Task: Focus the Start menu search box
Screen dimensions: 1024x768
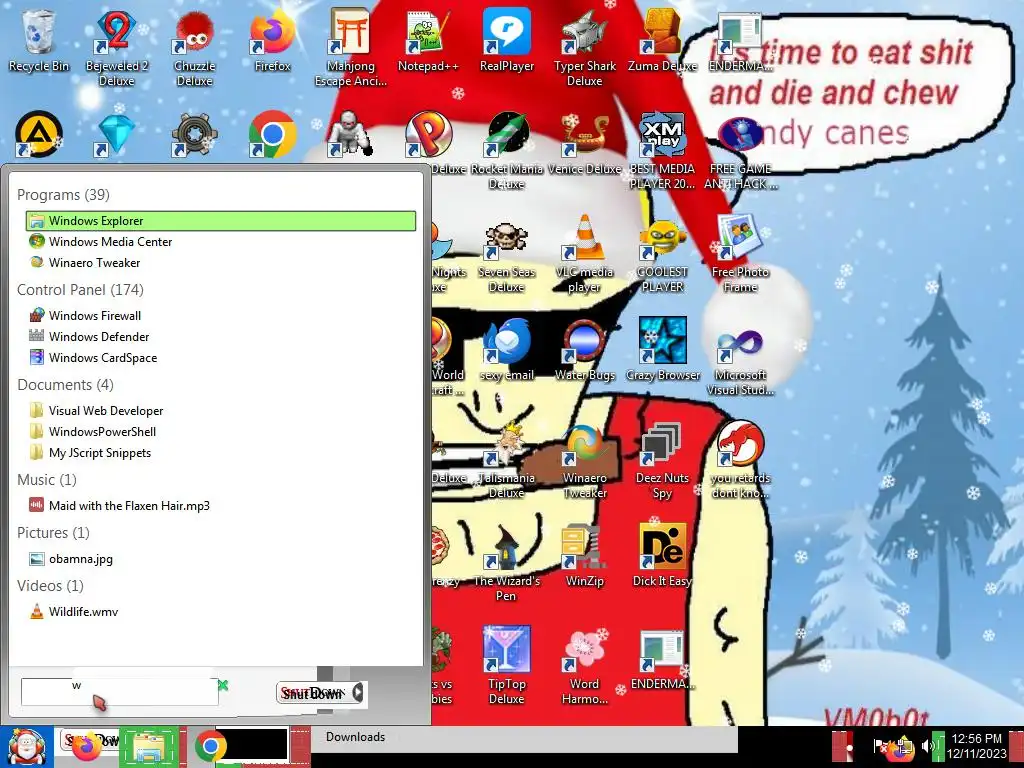Action: point(120,692)
